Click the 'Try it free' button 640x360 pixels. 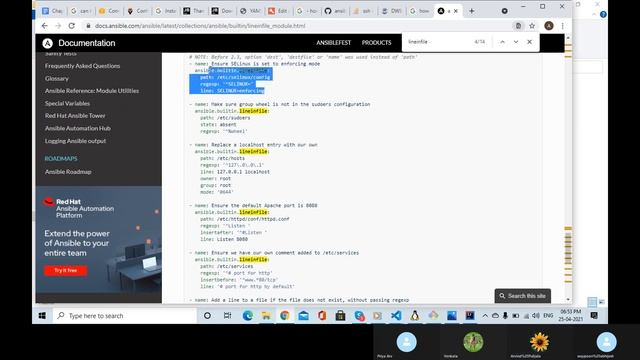(x=66, y=270)
